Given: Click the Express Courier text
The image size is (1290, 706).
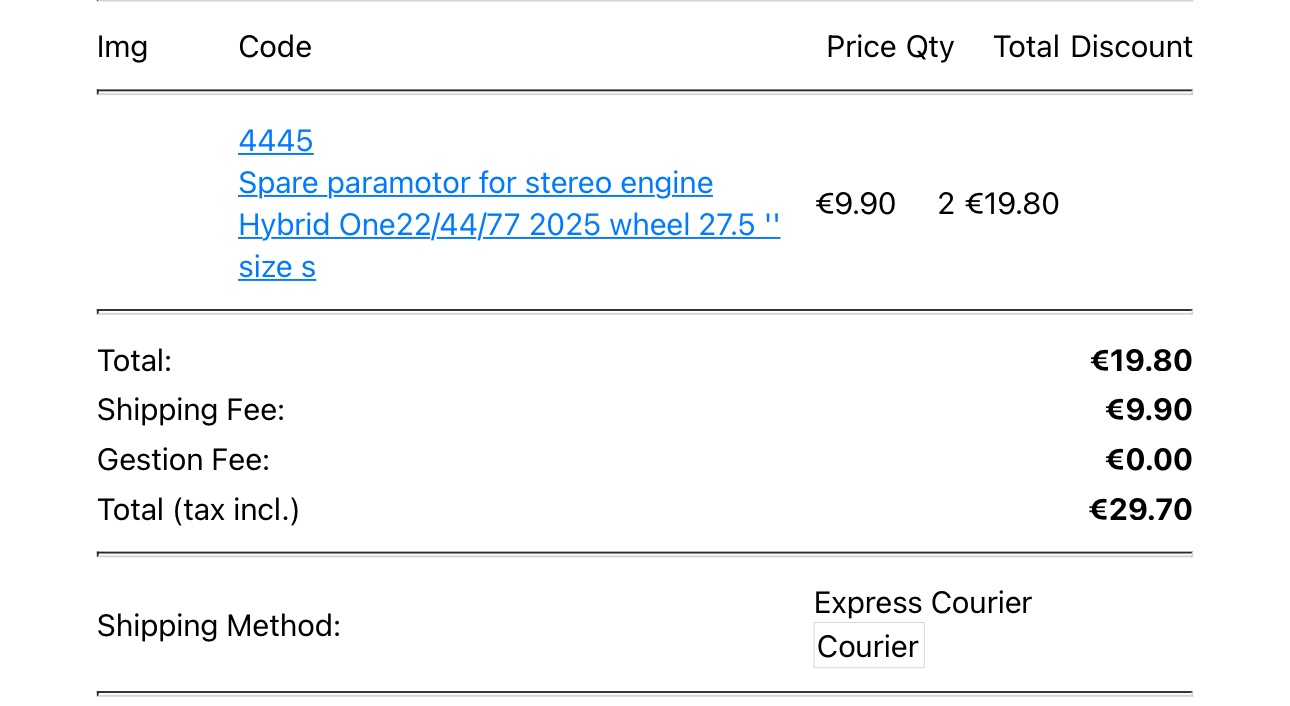Looking at the screenshot, I should tap(922, 603).
